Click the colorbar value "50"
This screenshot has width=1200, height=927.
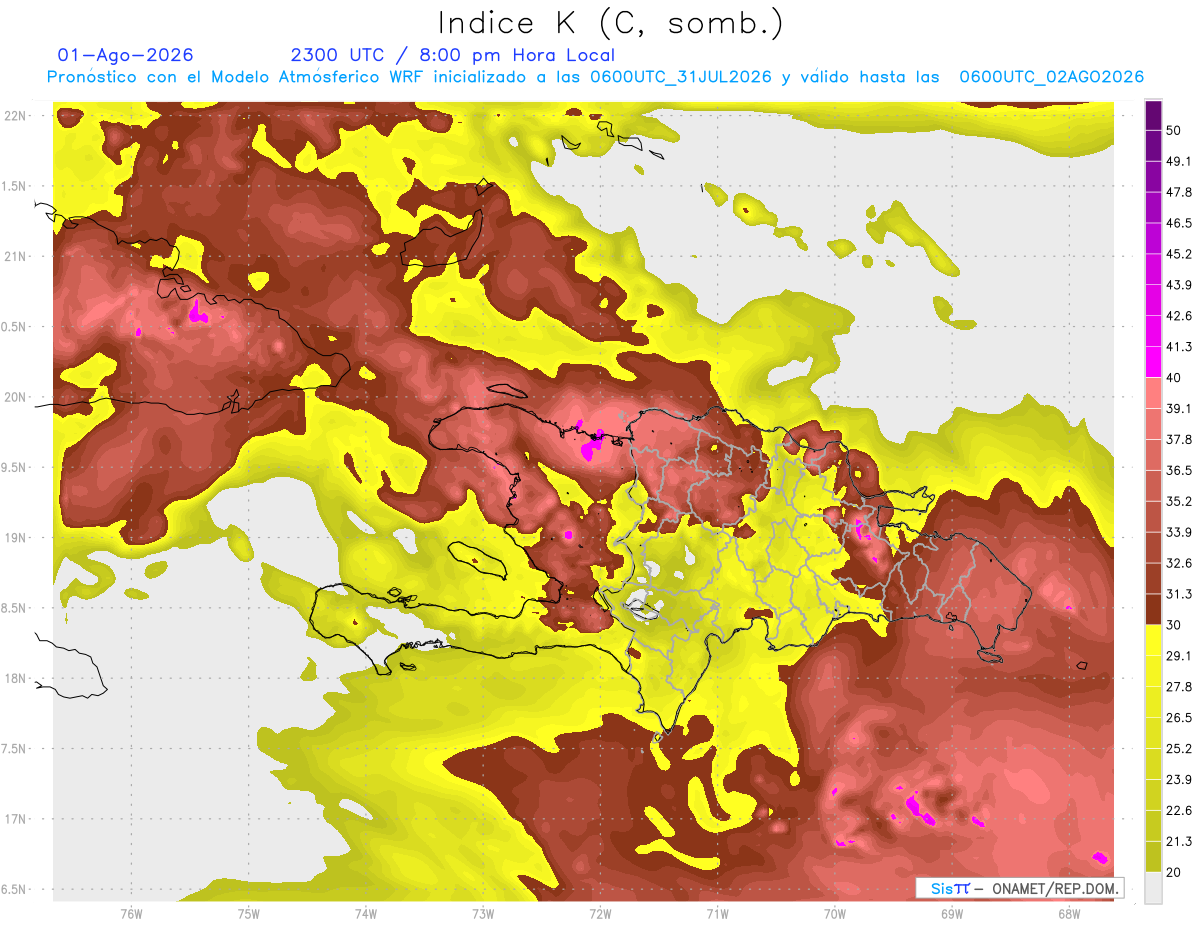[x=1174, y=130]
